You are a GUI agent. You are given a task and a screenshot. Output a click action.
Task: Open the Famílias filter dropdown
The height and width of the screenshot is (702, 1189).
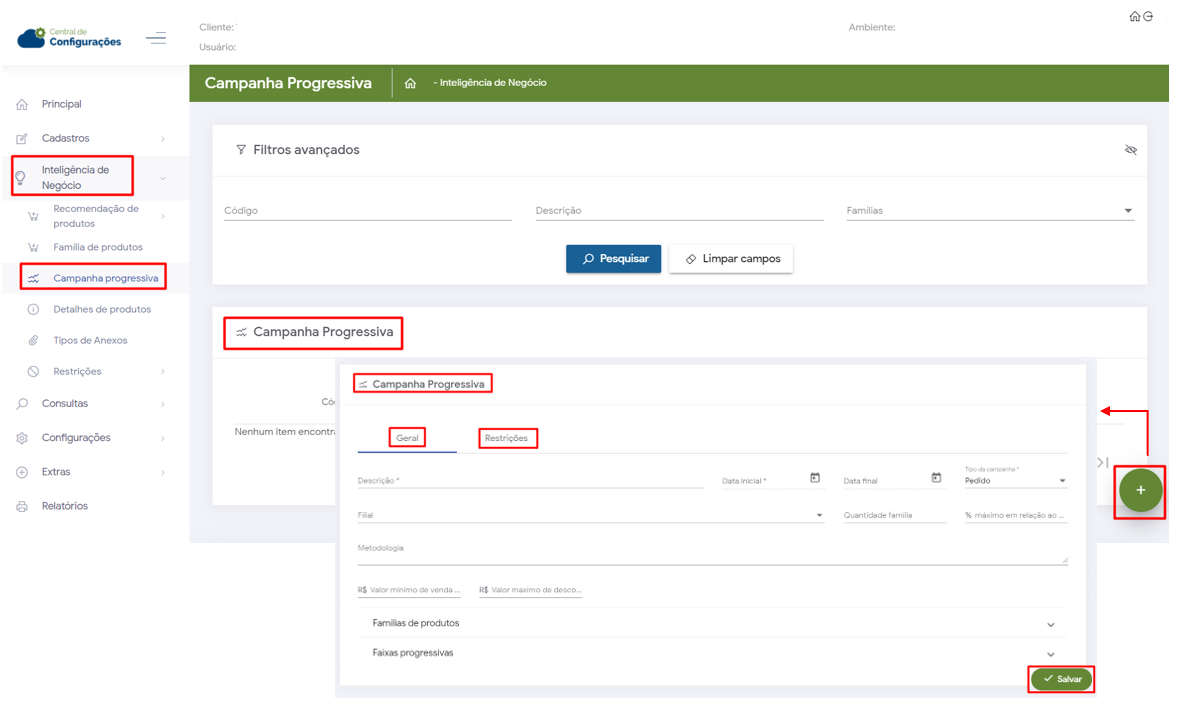[1128, 211]
